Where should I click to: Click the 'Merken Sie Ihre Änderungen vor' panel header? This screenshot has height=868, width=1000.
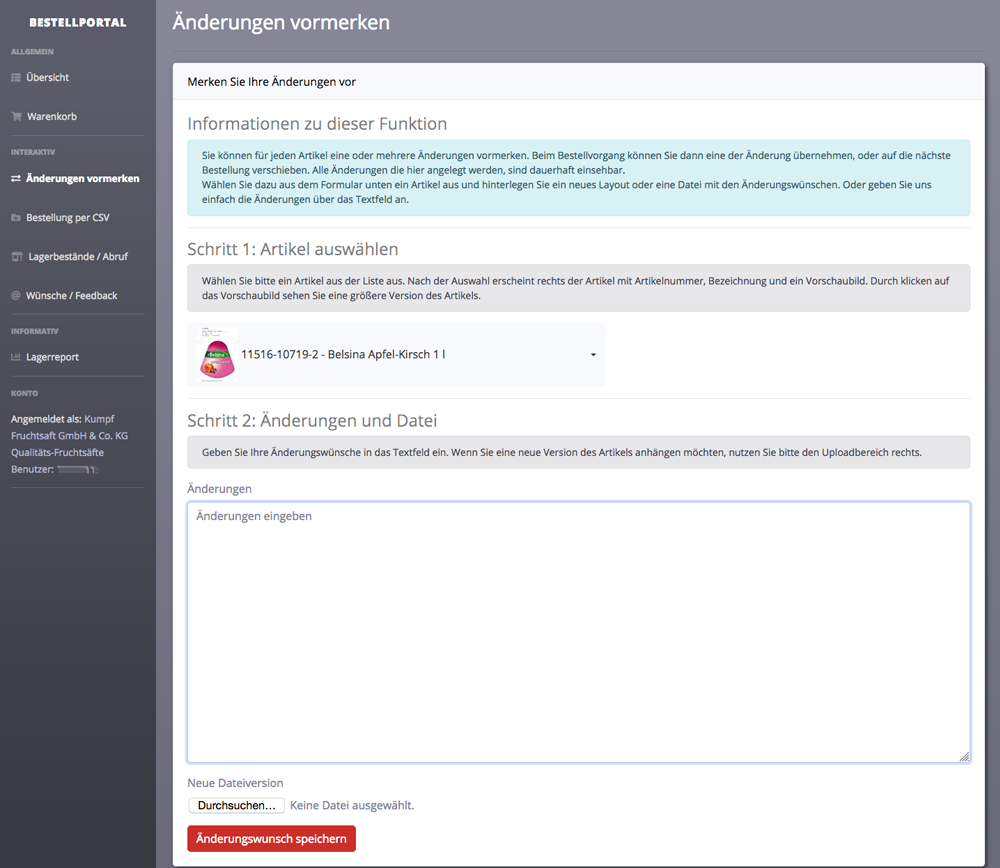[272, 82]
